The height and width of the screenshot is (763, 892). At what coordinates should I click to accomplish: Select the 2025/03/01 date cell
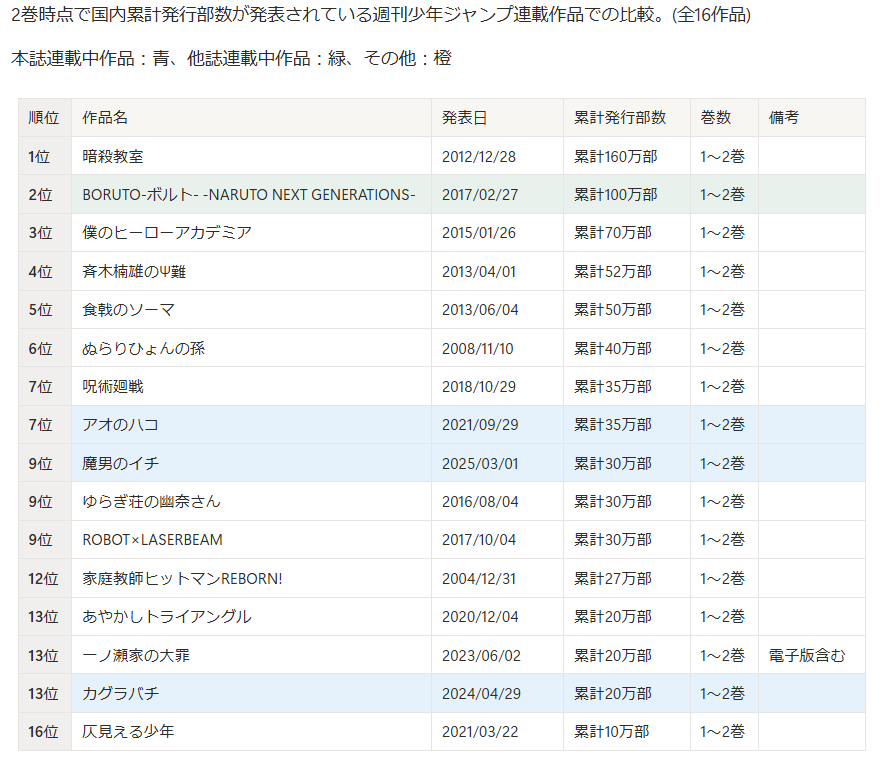tap(480, 463)
